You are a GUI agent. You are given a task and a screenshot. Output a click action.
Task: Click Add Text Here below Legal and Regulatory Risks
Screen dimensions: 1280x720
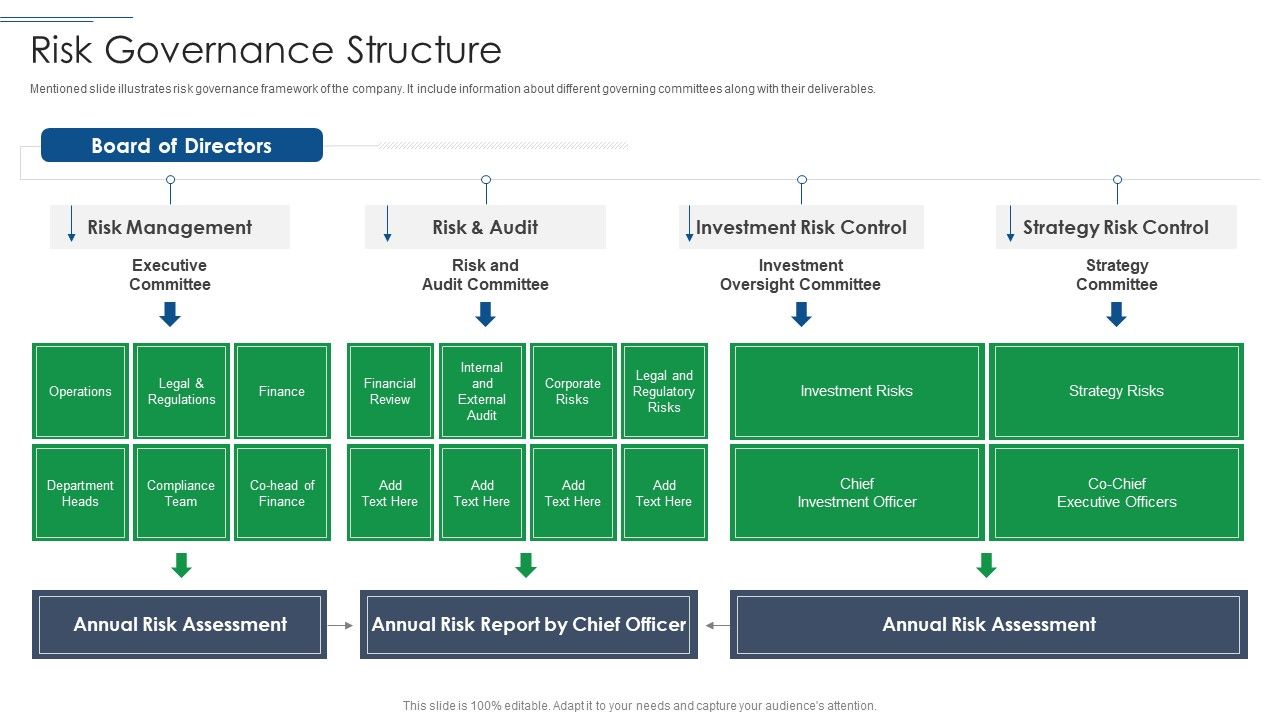(664, 493)
